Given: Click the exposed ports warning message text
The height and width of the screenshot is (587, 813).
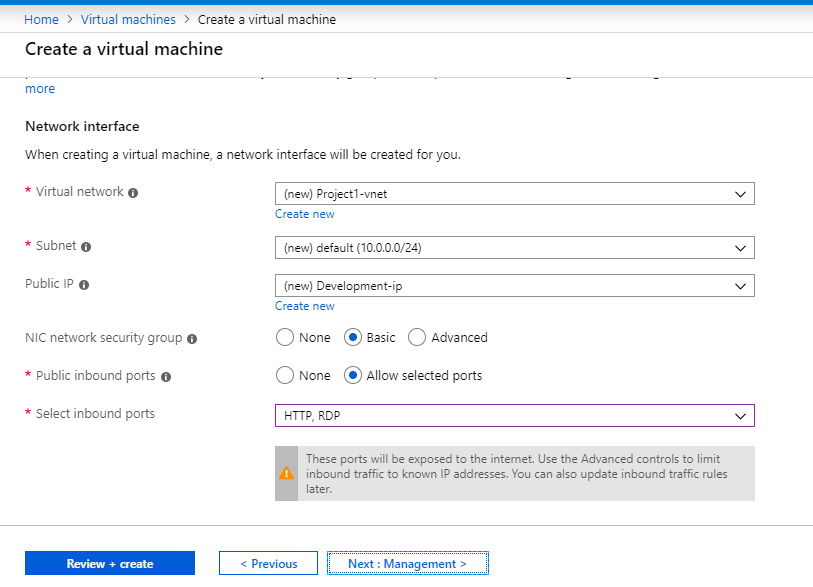Looking at the screenshot, I should tap(516, 473).
